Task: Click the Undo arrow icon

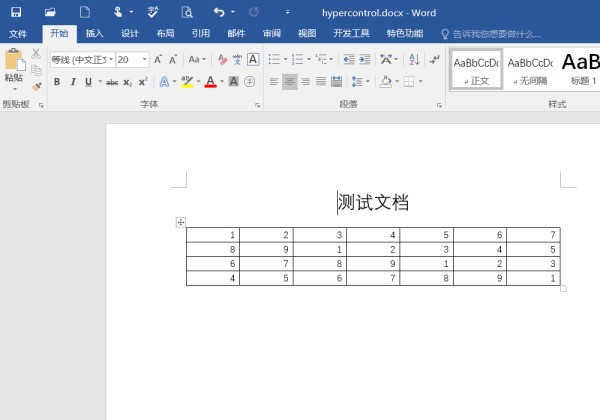Action: [219, 12]
